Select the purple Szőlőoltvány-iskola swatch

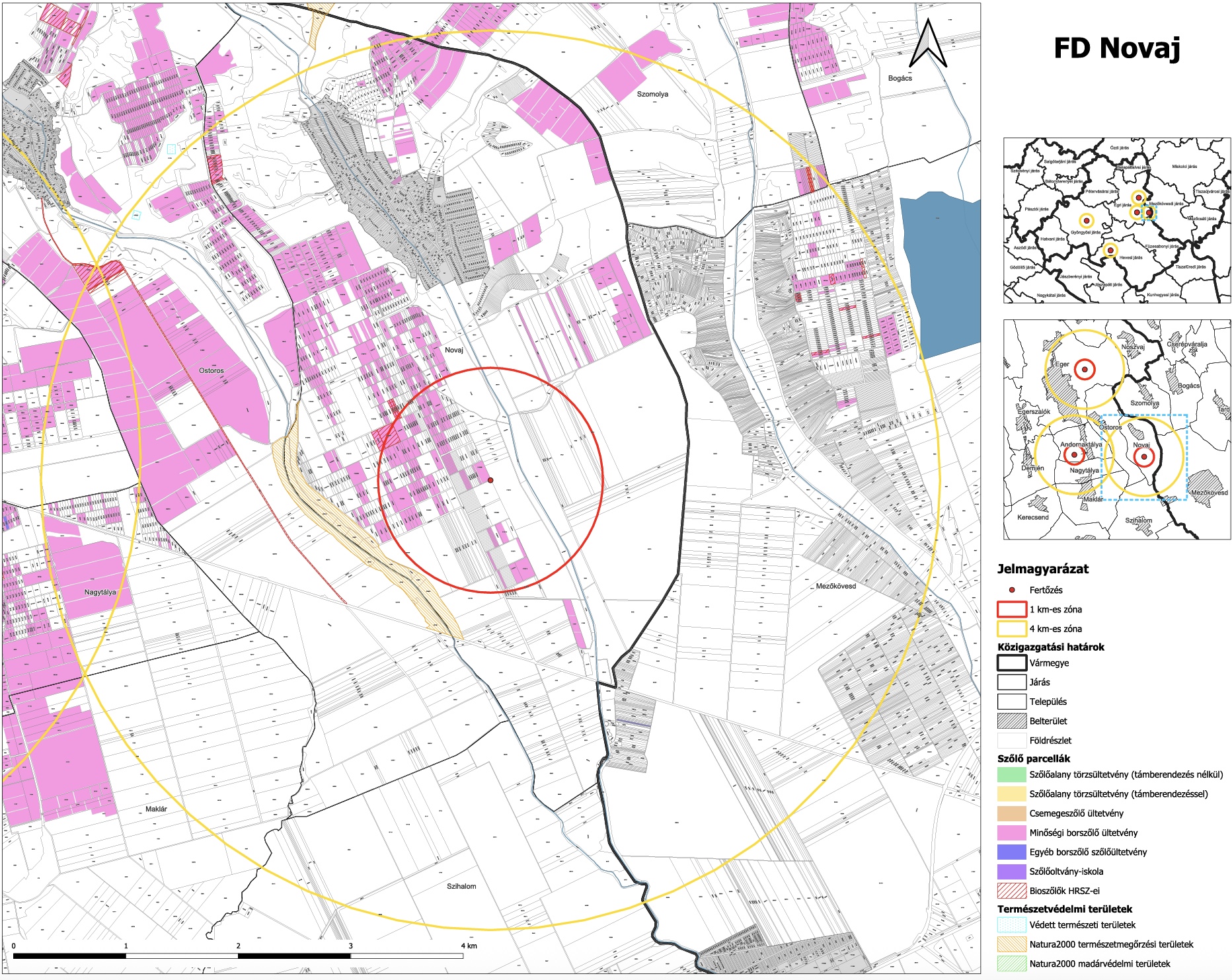(x=1011, y=872)
